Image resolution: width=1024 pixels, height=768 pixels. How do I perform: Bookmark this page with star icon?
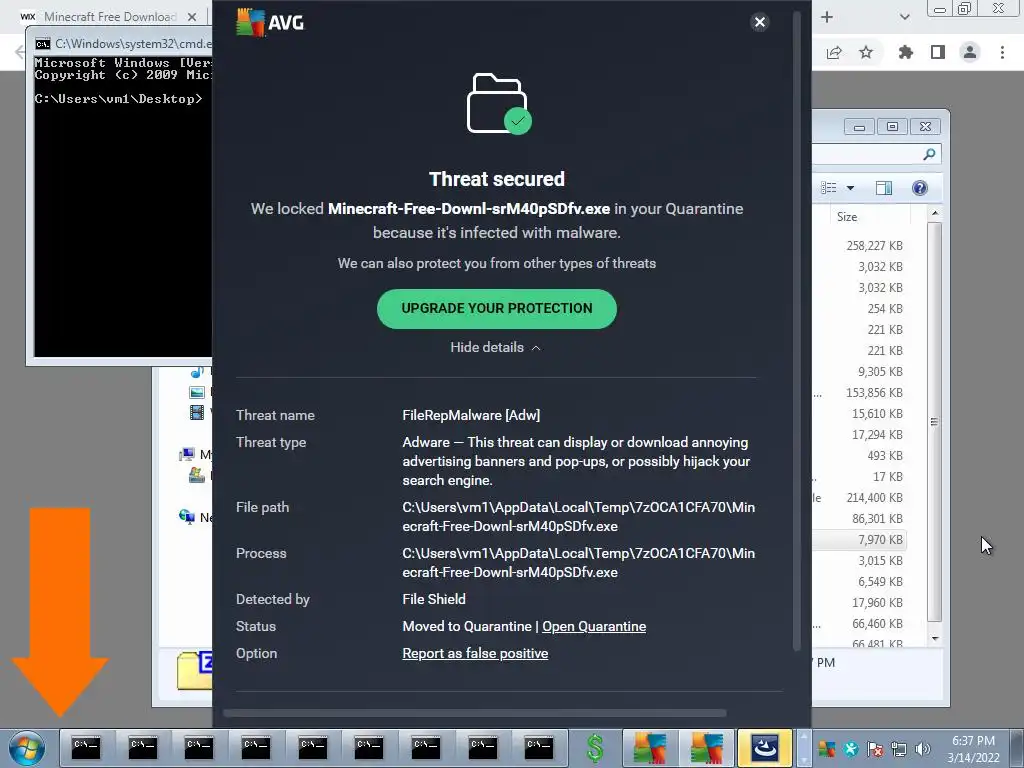pyautogui.click(x=866, y=52)
